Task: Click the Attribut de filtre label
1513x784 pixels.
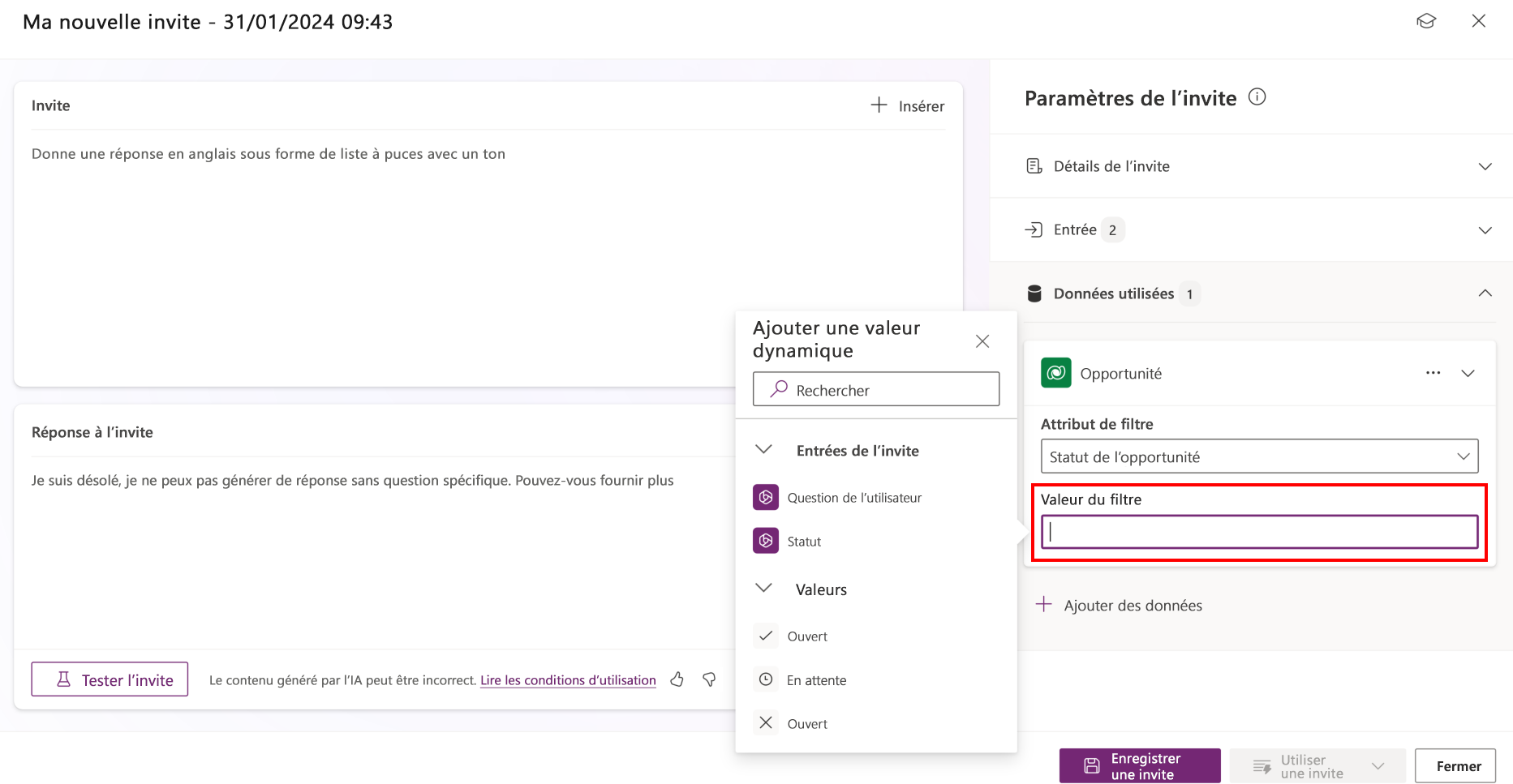Action: (1097, 424)
